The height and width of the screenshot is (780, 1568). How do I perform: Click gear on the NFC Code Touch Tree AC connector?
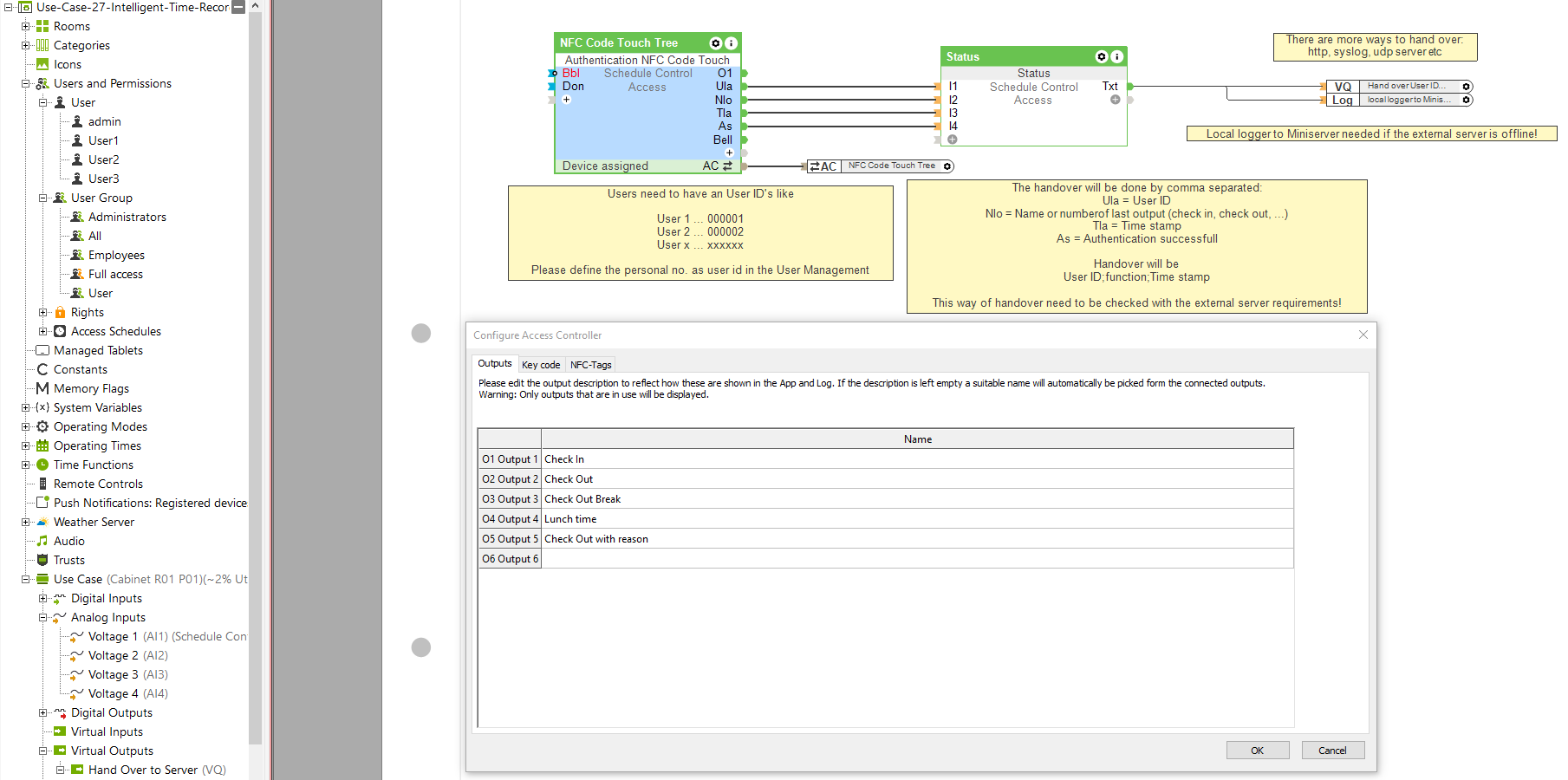[947, 166]
